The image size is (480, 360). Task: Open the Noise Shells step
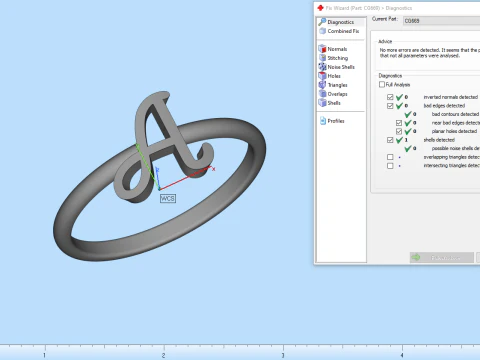click(x=337, y=67)
